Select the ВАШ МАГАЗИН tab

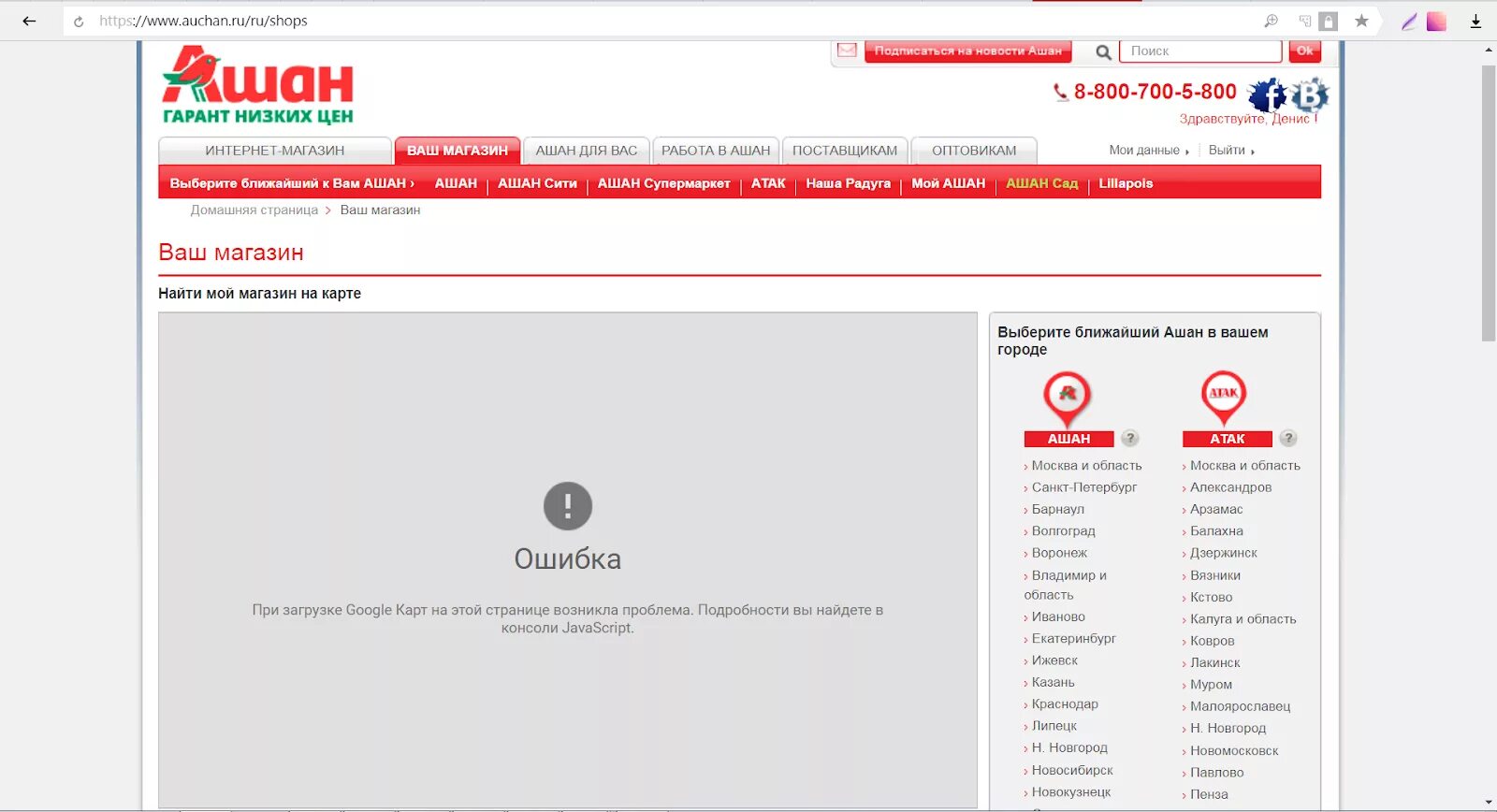(x=458, y=151)
